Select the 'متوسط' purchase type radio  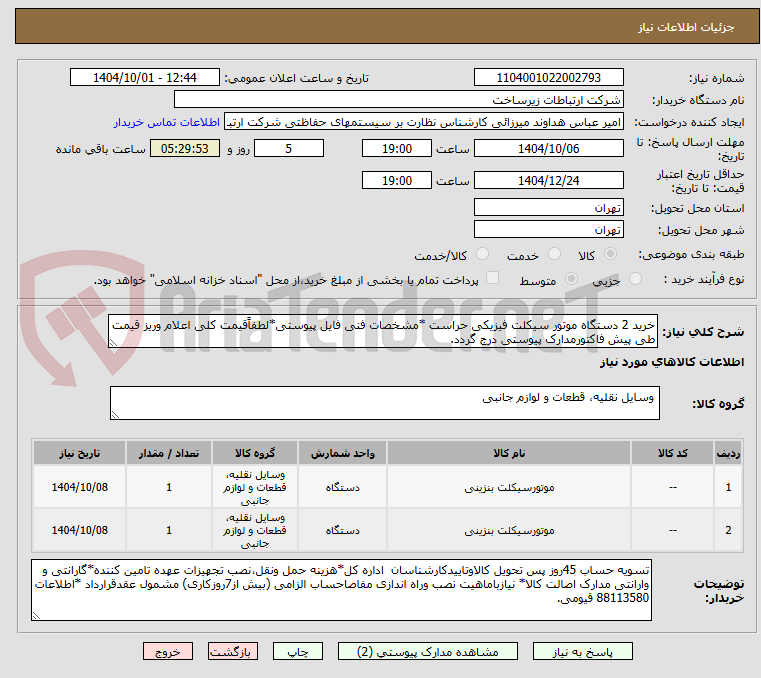click(x=571, y=279)
